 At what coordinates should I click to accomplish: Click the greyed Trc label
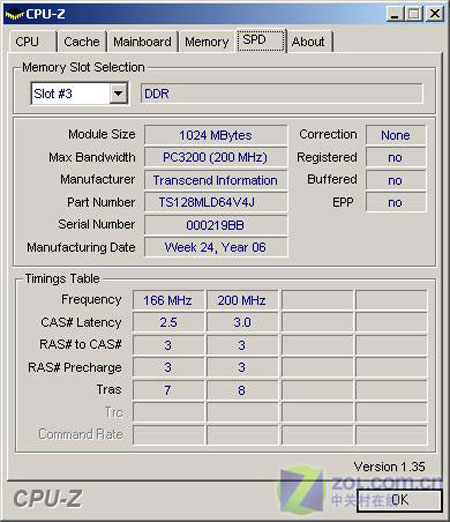coord(114,412)
